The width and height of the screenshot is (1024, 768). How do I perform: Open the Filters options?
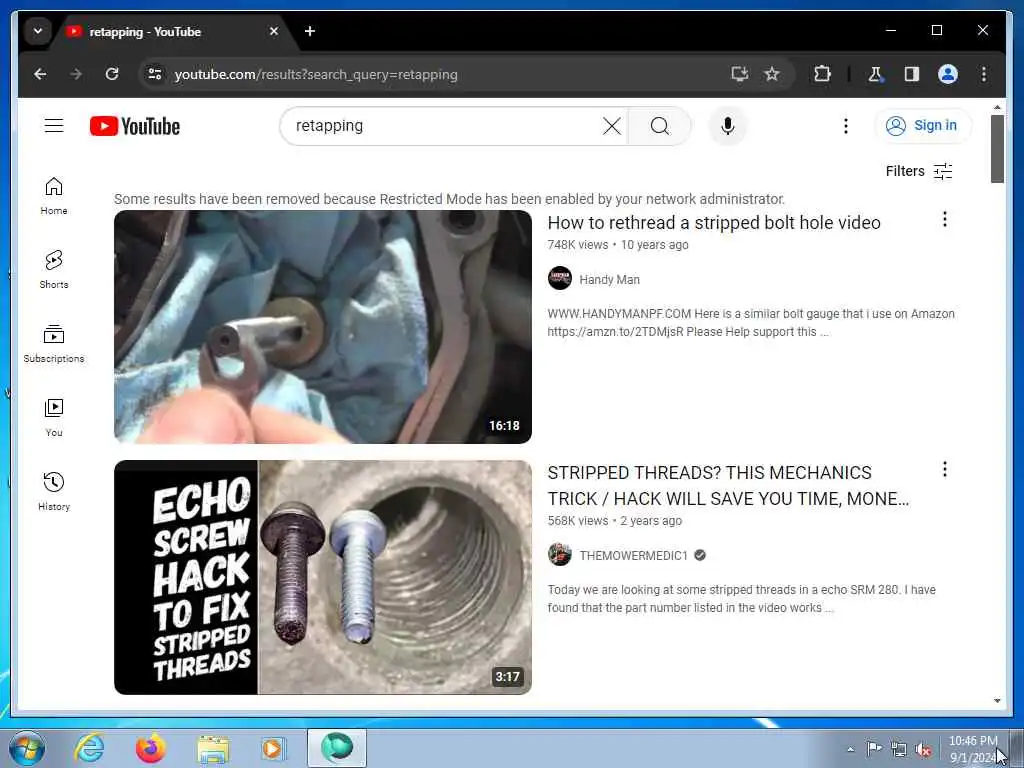pyautogui.click(x=919, y=171)
